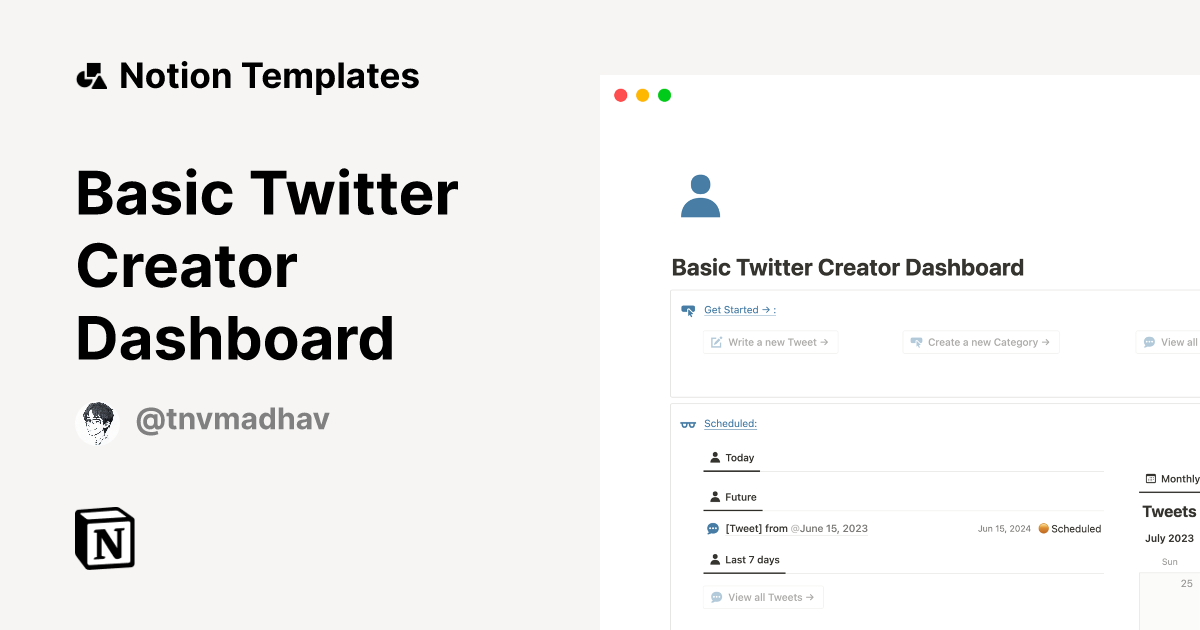Click the speech bubble icon on the Tweet row
Image resolution: width=1200 pixels, height=630 pixels.
pyautogui.click(x=712, y=528)
